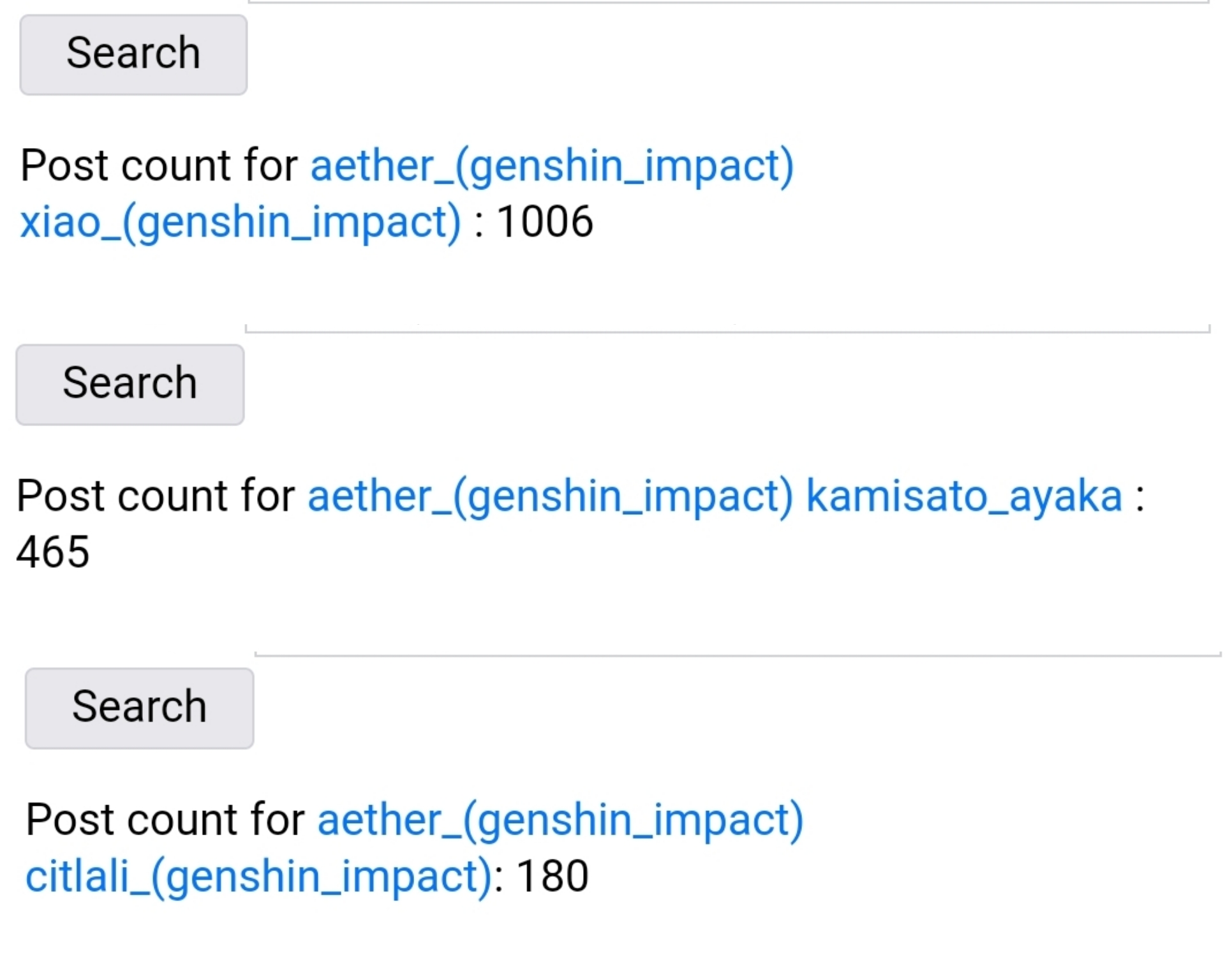Screen dimensions: 1225x980
Task: Click "Post count for" text in the xiao result
Action: click(159, 166)
